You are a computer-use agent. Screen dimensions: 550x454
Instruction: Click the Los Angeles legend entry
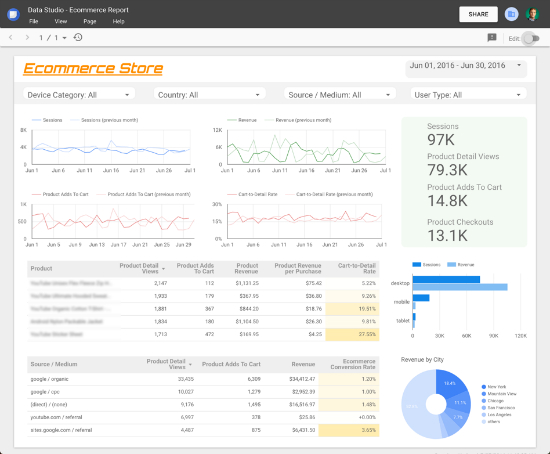pyautogui.click(x=497, y=415)
